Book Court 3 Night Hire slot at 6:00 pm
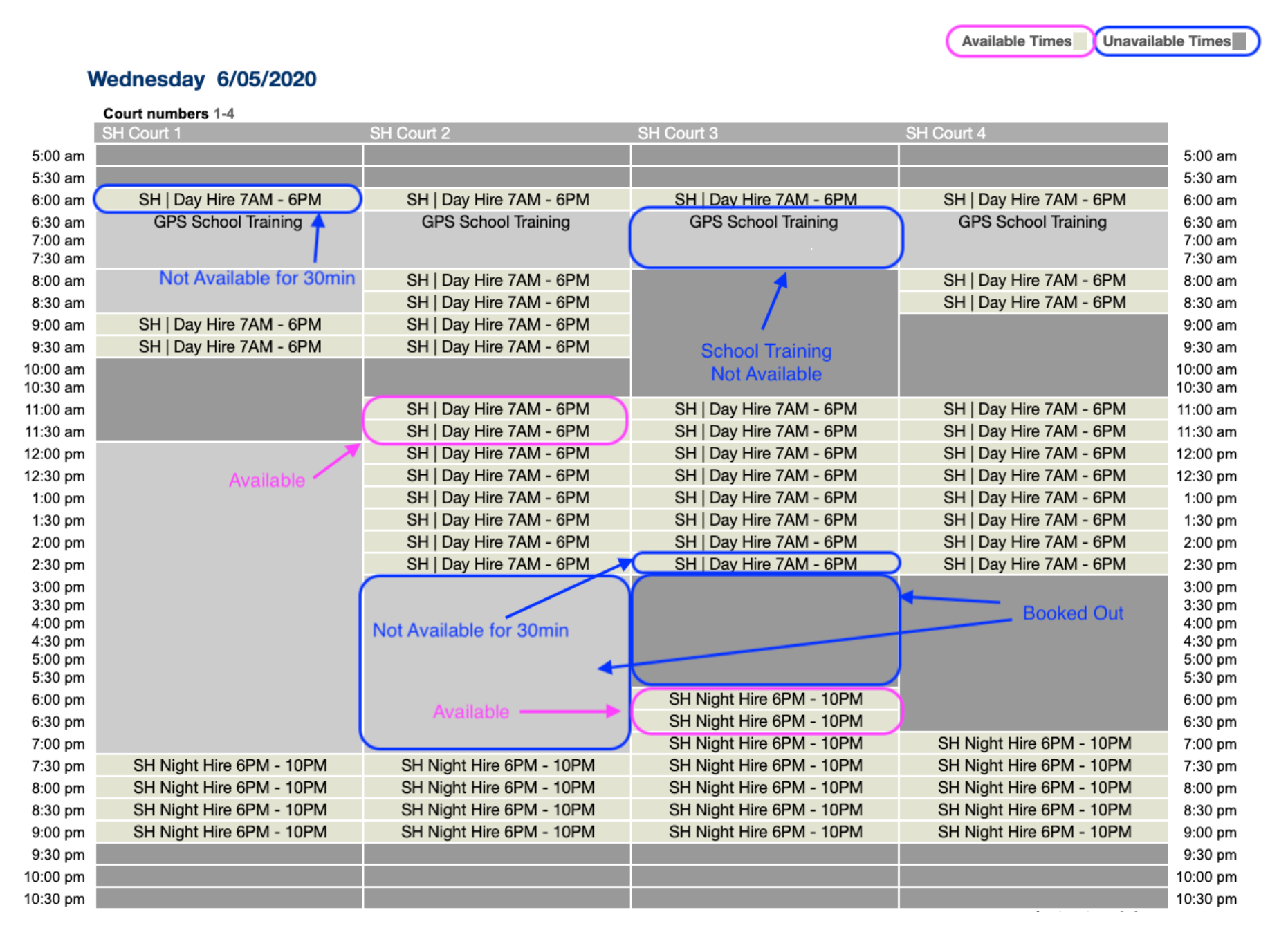 click(x=764, y=699)
